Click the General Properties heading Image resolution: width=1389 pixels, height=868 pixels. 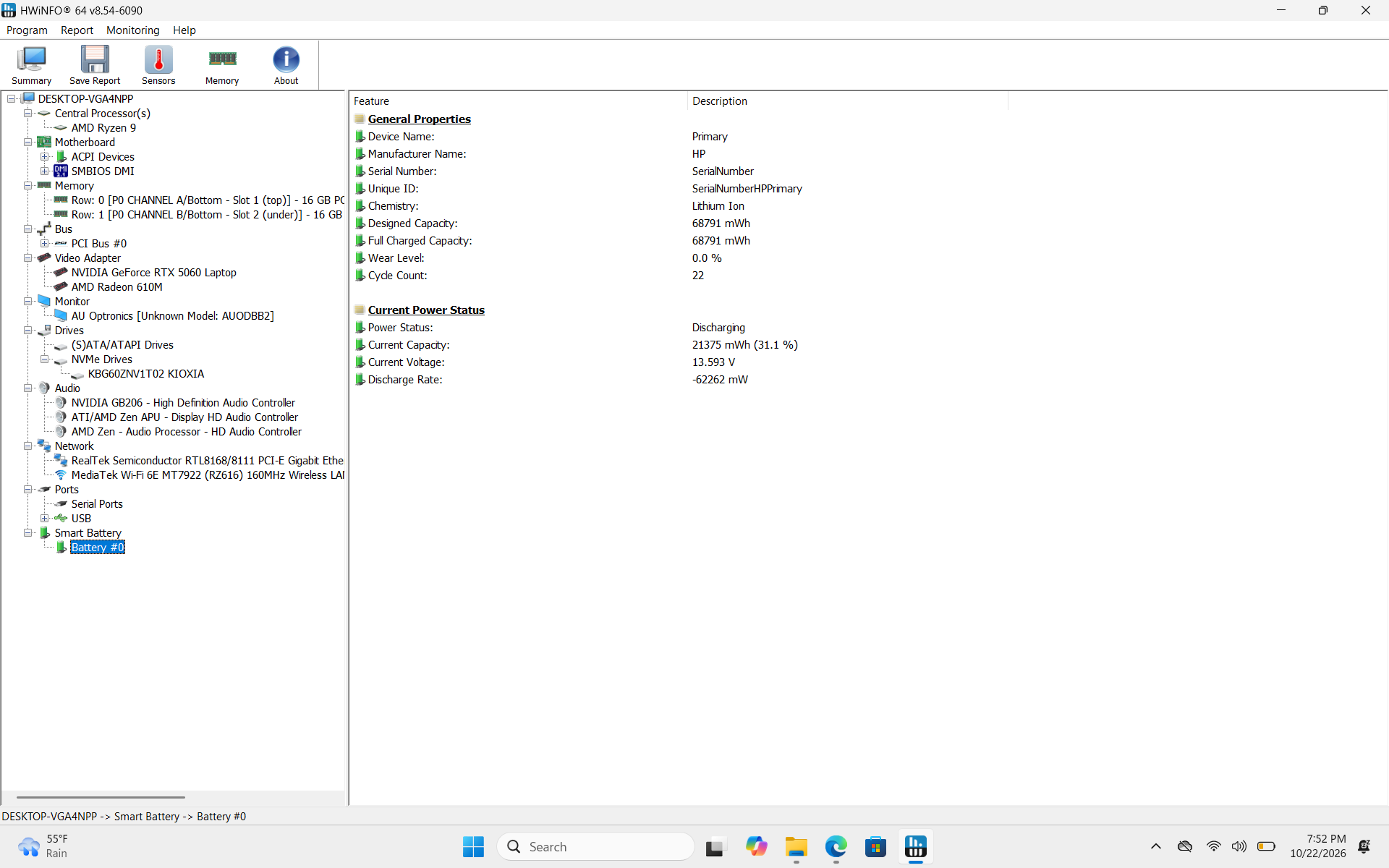tap(419, 119)
